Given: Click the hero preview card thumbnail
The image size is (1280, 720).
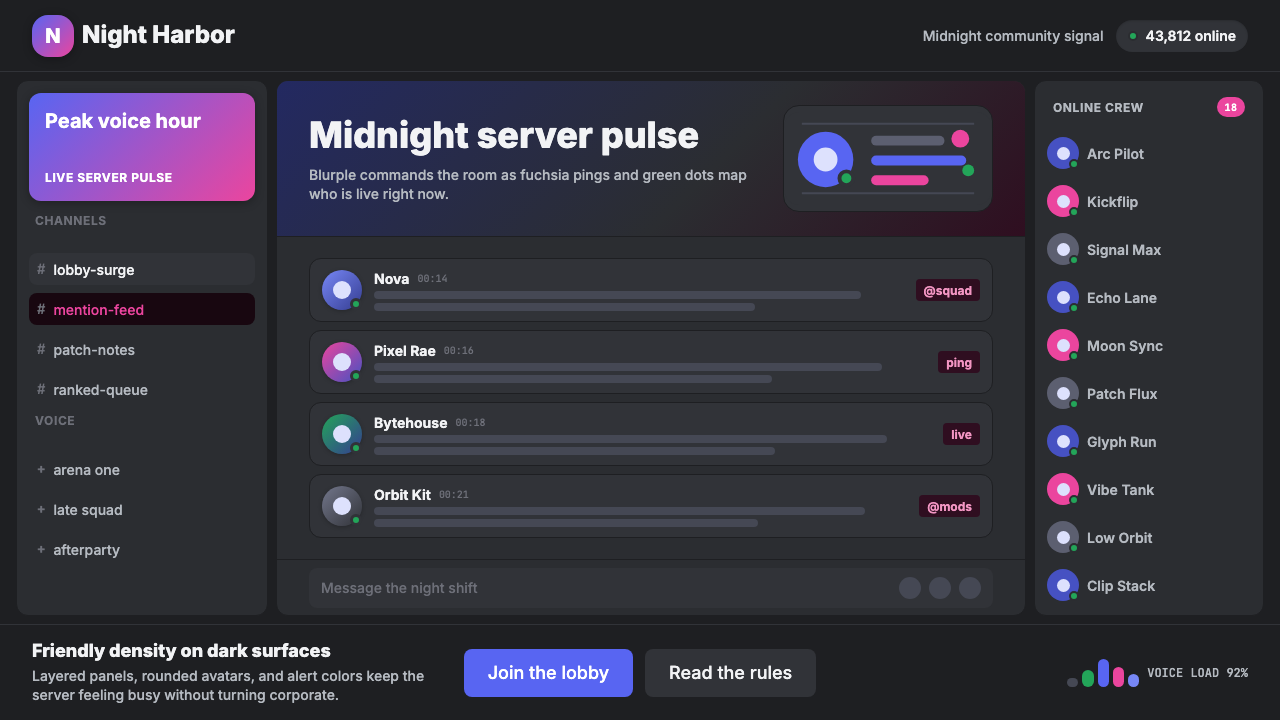Looking at the screenshot, I should point(888,159).
